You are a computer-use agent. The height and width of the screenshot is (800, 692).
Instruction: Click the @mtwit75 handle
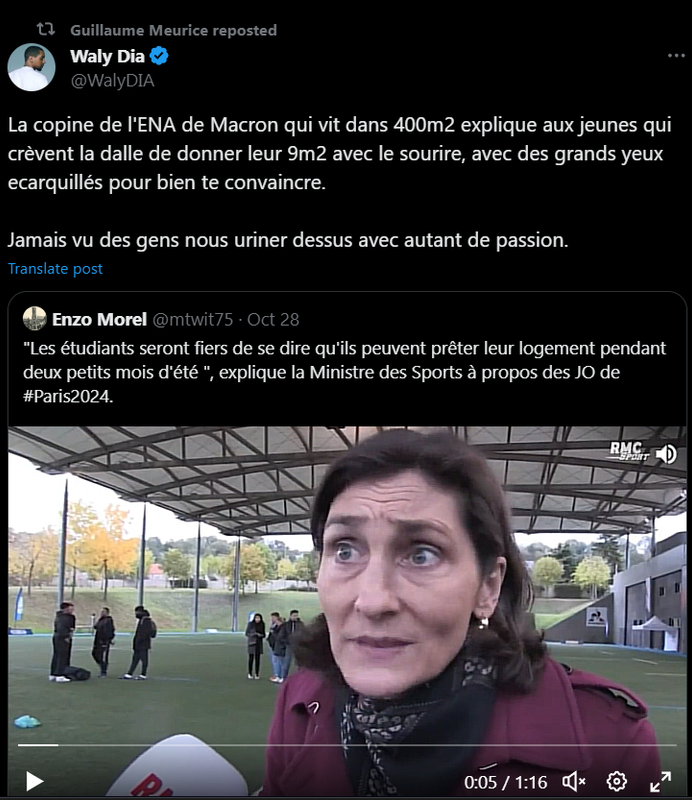click(x=193, y=319)
